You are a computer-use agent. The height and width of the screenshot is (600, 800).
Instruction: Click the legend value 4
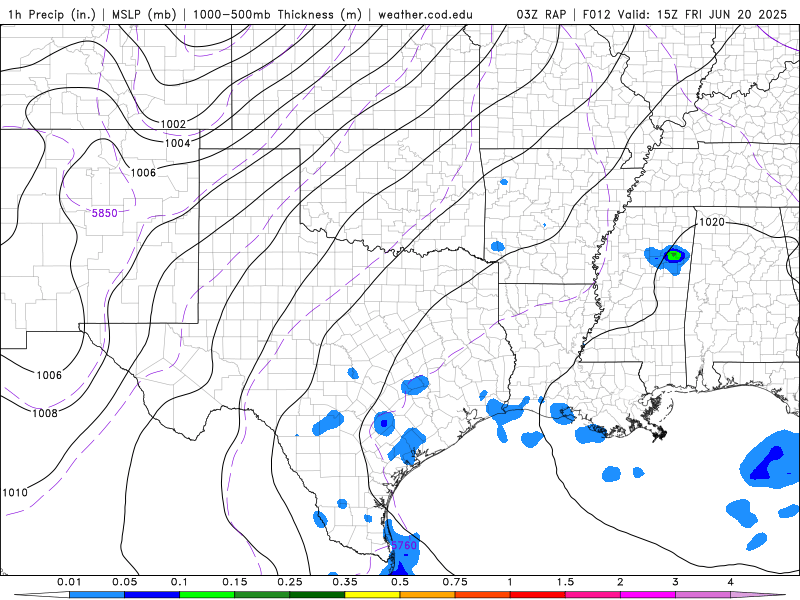(x=731, y=582)
